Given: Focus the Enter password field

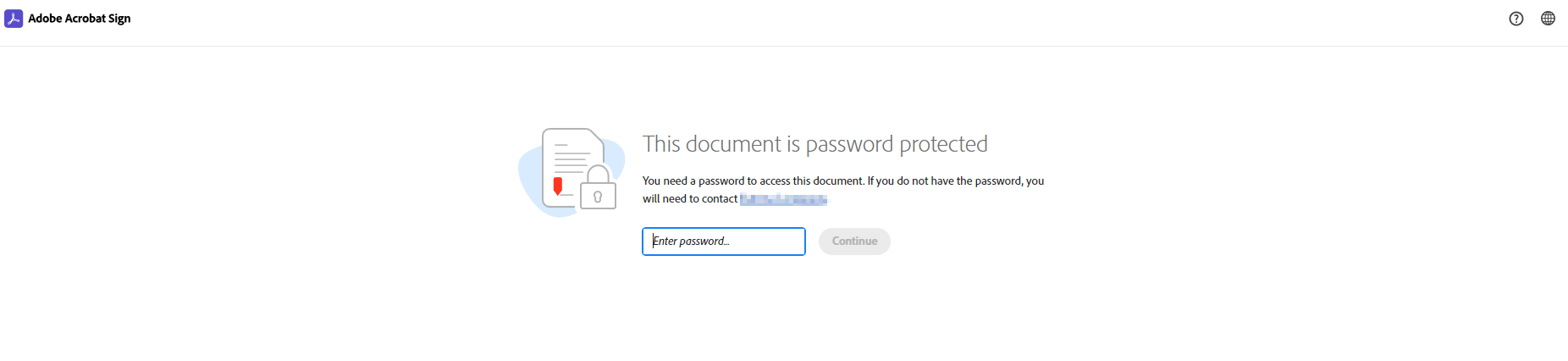Looking at the screenshot, I should tap(724, 242).
